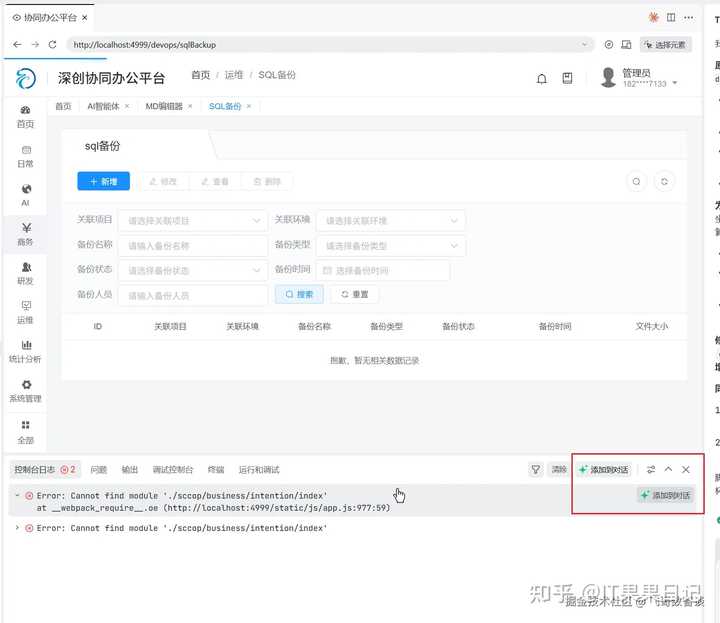The height and width of the screenshot is (623, 720).
Task: Select the 调试控制台 panel tab
Action: click(173, 470)
